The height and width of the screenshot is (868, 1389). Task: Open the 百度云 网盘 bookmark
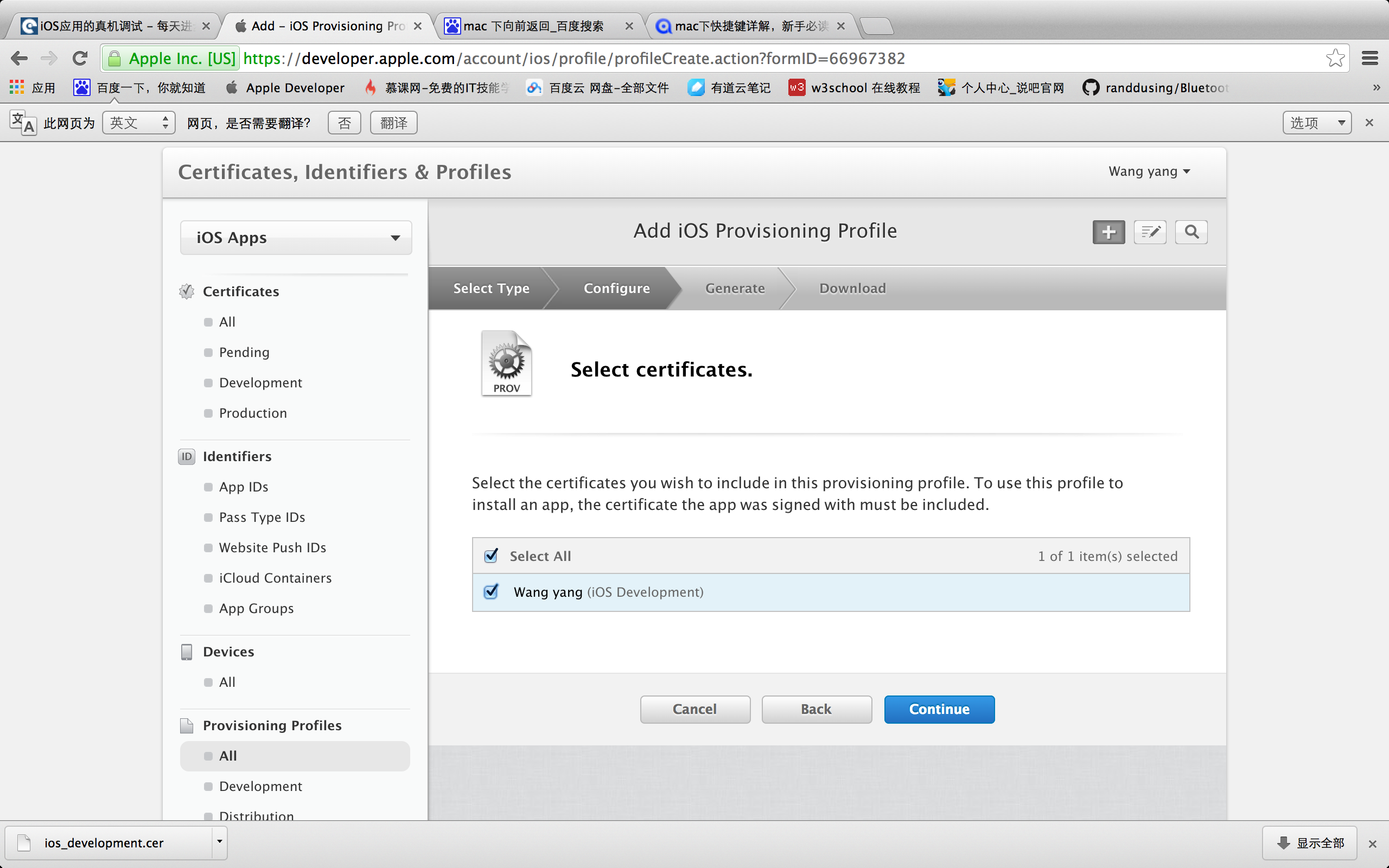click(597, 88)
